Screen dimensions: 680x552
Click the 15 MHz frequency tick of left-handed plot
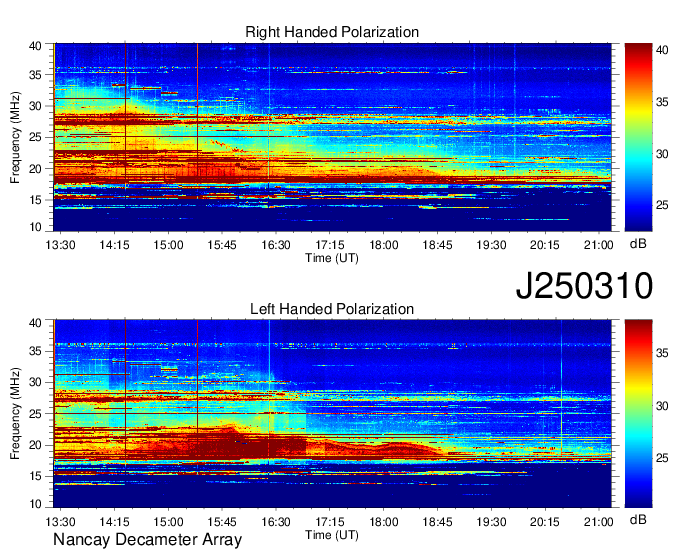(35, 476)
